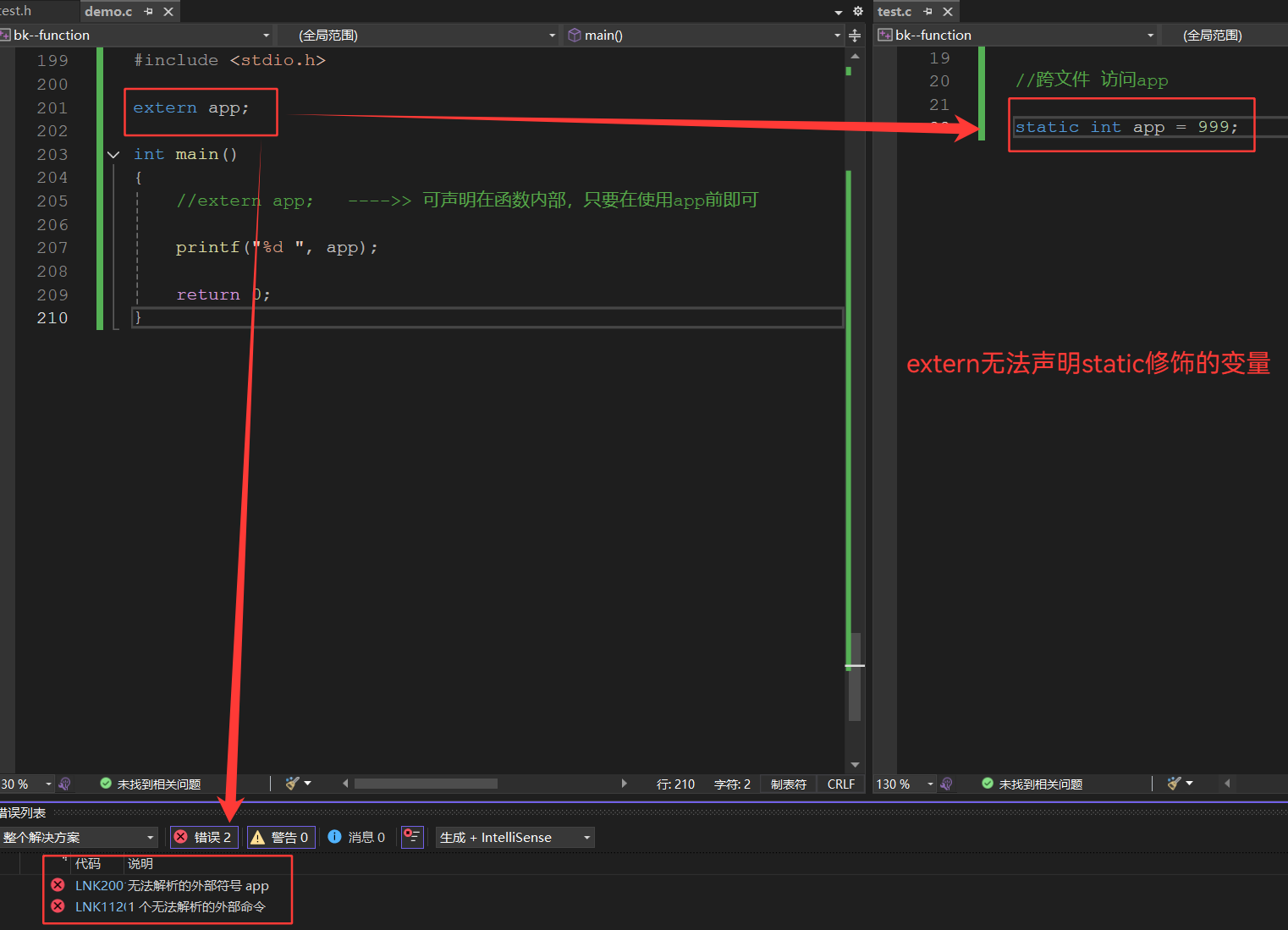
Task: Click the no issues found checkmark in test.c
Action: pos(988,784)
